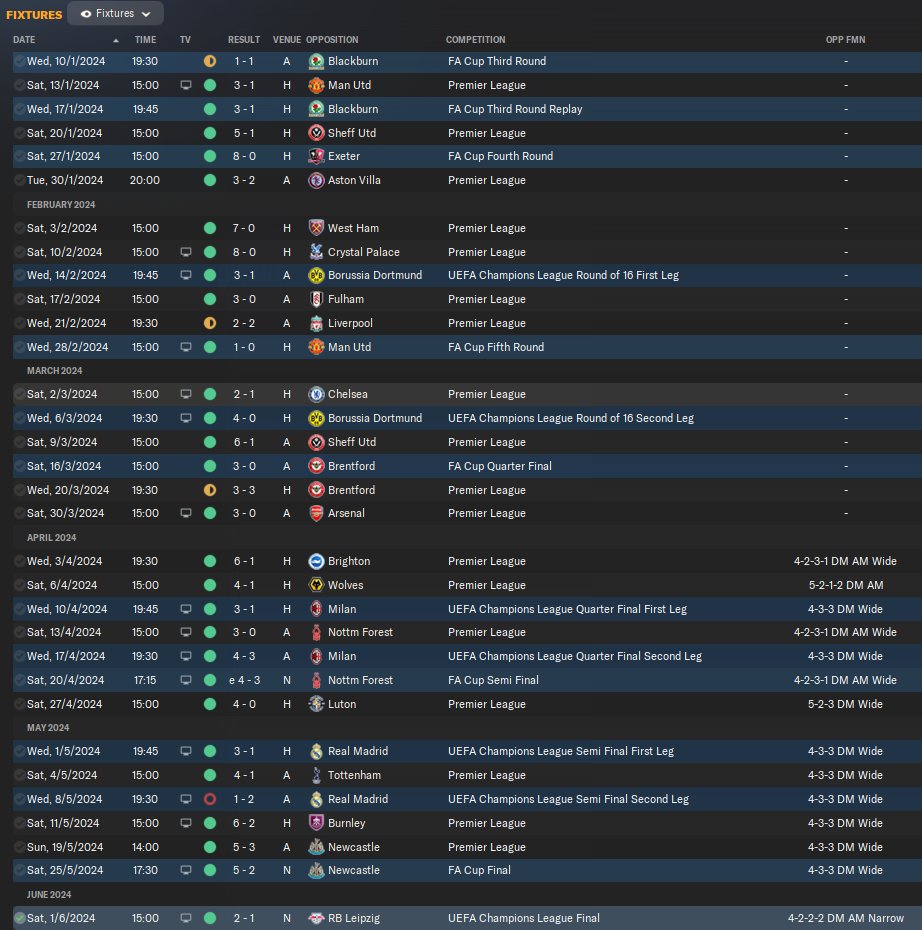Toggle the row selector for Wed, 14/2/2024

[x=20, y=275]
